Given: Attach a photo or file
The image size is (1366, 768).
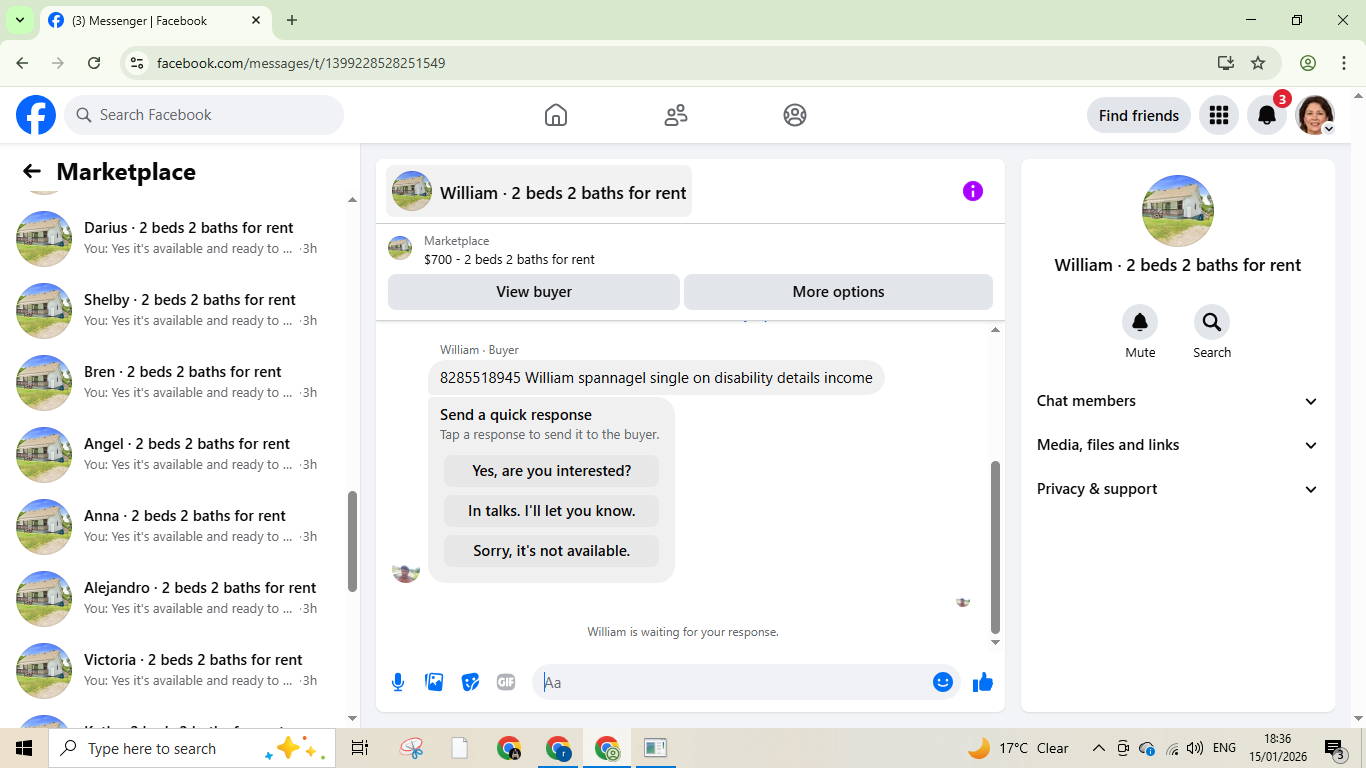Looking at the screenshot, I should (434, 682).
